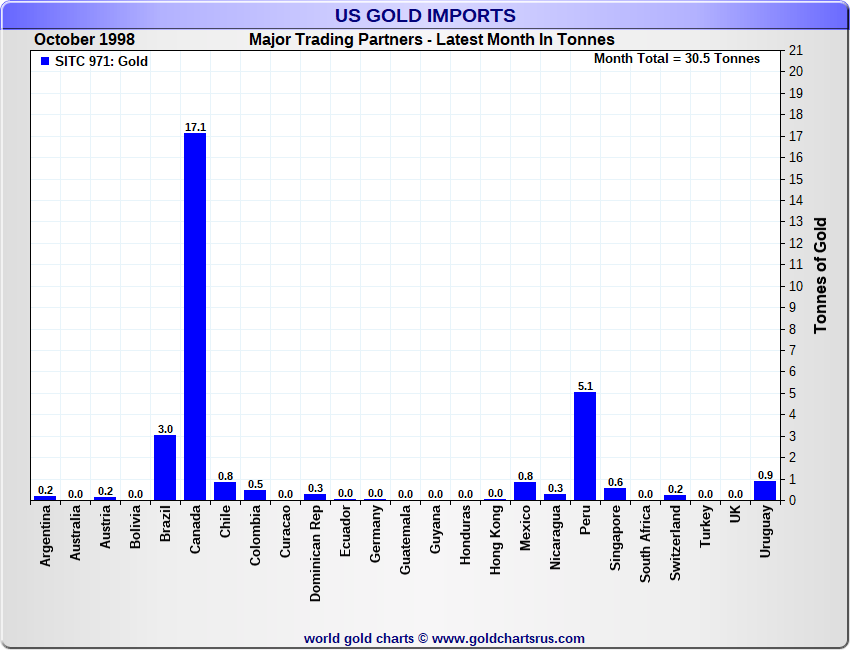Click the 'Brazil' axis label
Image resolution: width=850 pixels, height=650 pixels.
[165, 523]
